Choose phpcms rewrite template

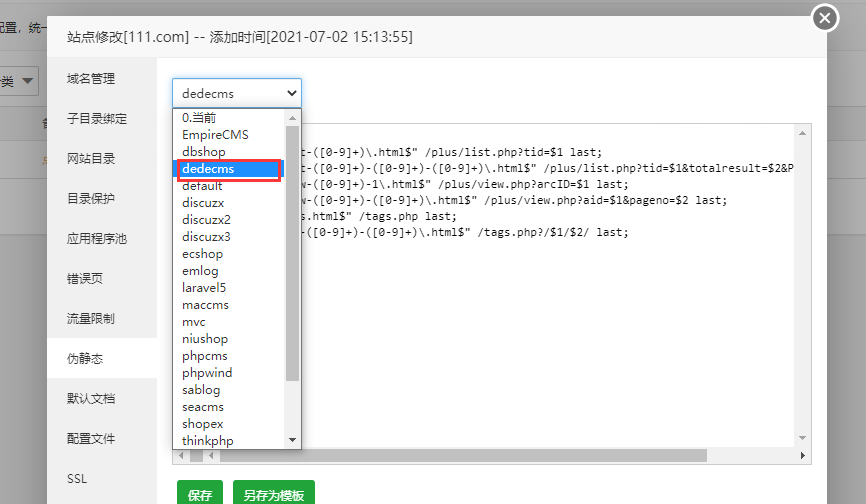(x=229, y=356)
